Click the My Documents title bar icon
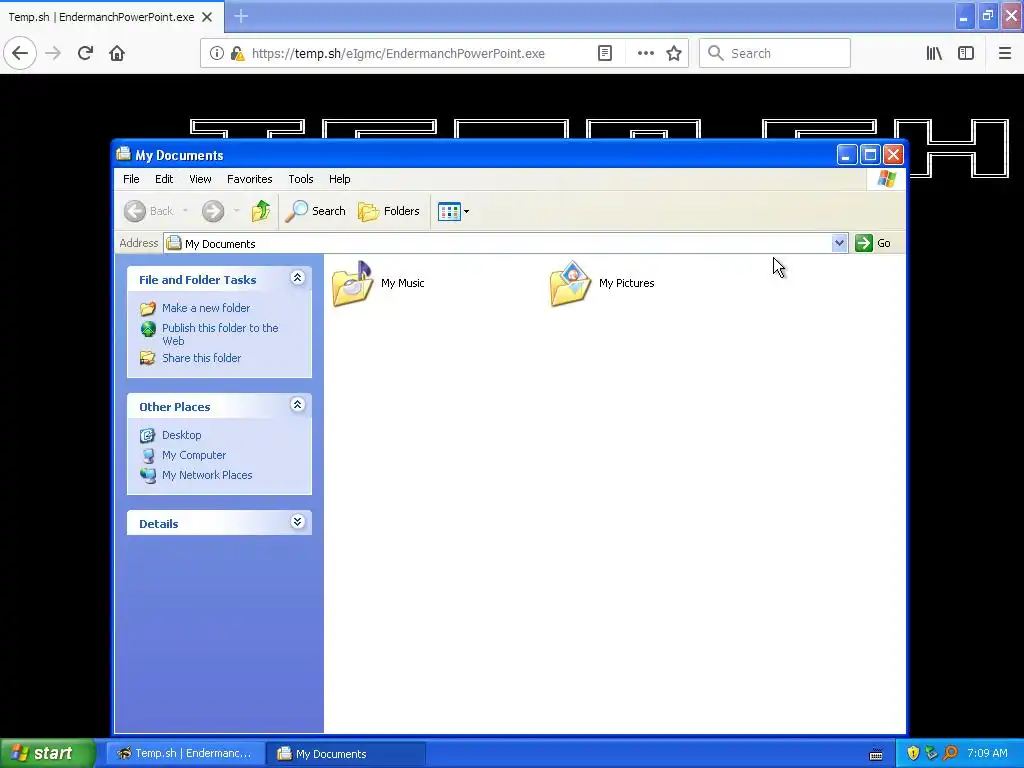 [123, 154]
